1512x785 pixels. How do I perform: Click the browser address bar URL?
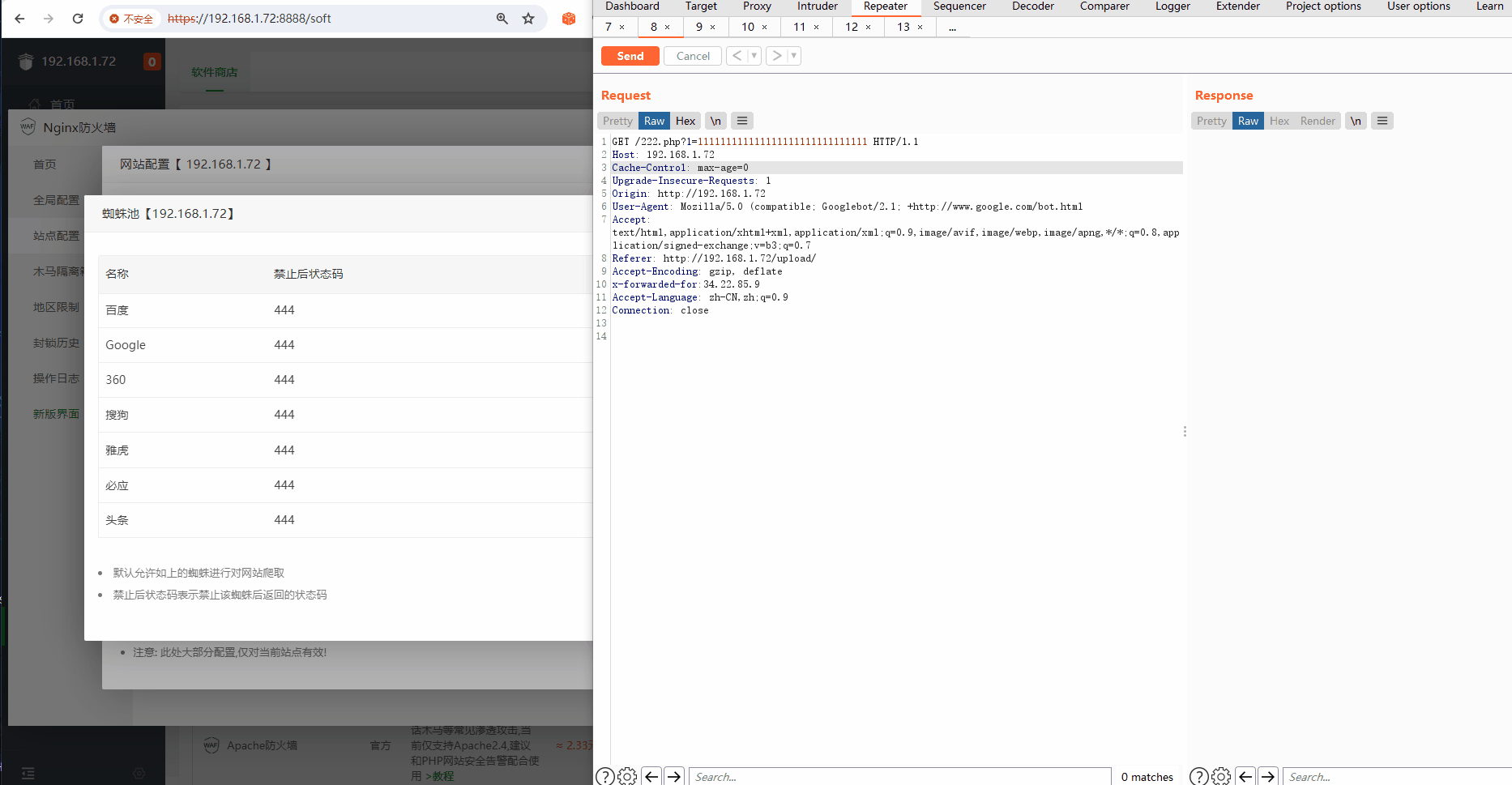[x=250, y=19]
